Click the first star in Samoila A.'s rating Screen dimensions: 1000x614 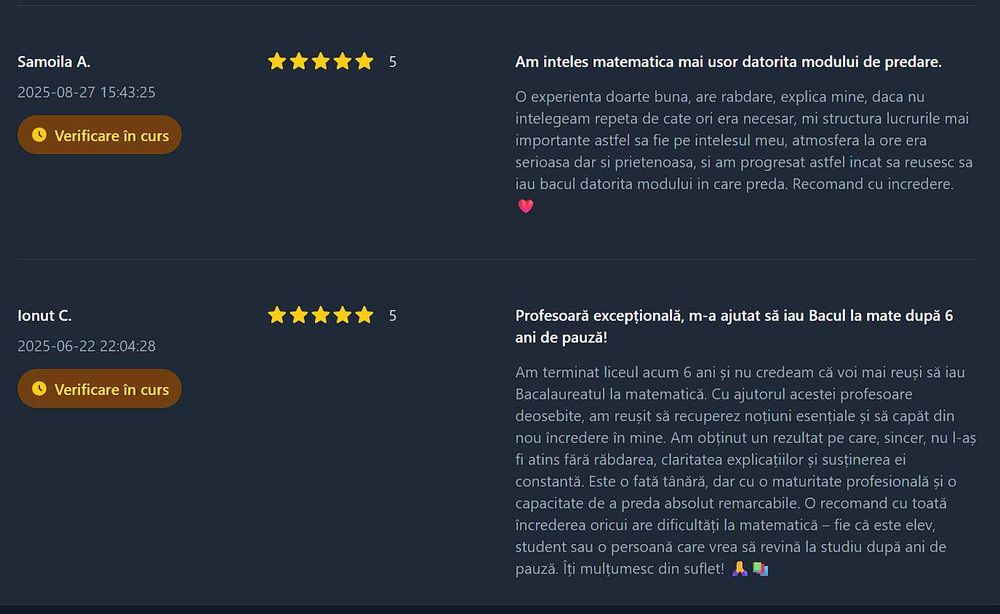pyautogui.click(x=277, y=62)
